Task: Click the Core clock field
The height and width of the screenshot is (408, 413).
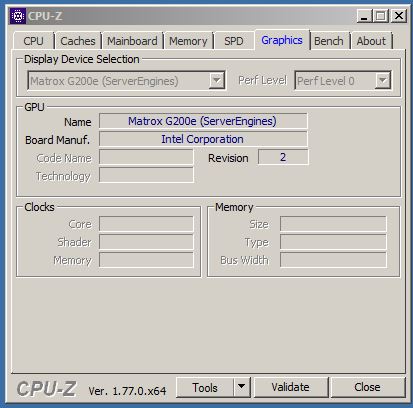Action: [x=146, y=224]
